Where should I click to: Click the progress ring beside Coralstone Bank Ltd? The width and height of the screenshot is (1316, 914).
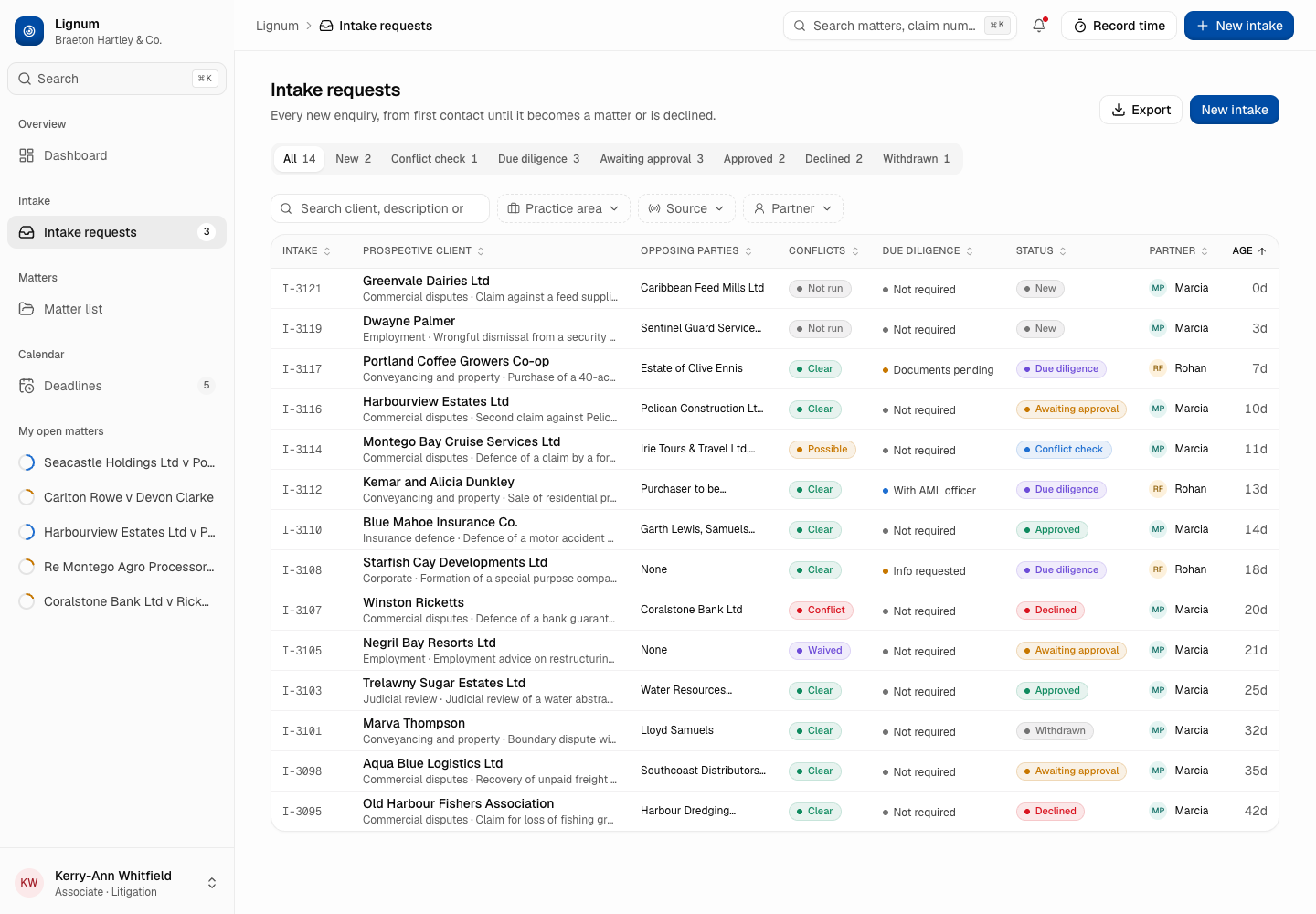click(27, 601)
